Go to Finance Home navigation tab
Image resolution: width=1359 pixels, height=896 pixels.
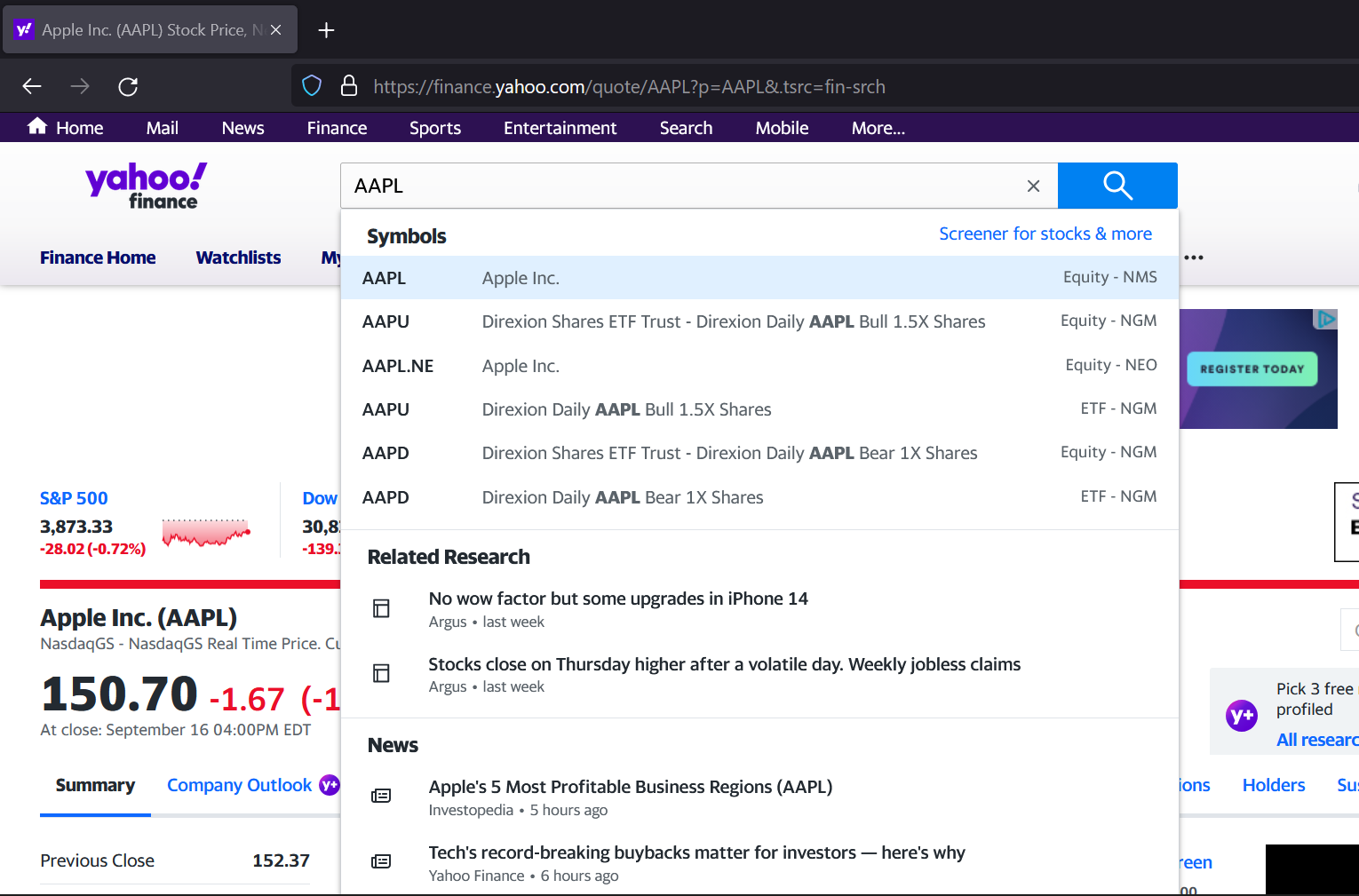tap(98, 258)
